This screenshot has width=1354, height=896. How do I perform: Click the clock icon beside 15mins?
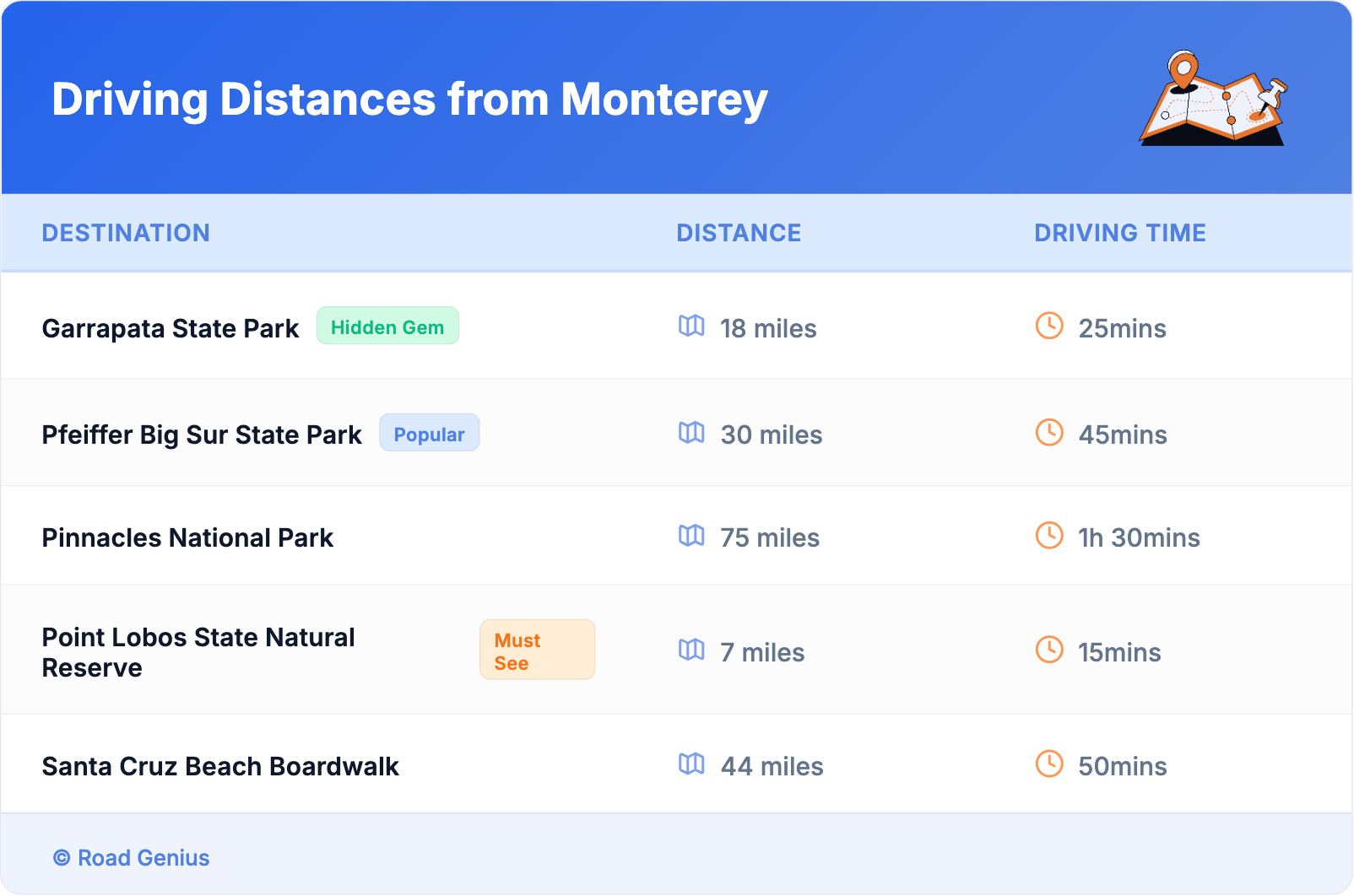(x=1049, y=650)
